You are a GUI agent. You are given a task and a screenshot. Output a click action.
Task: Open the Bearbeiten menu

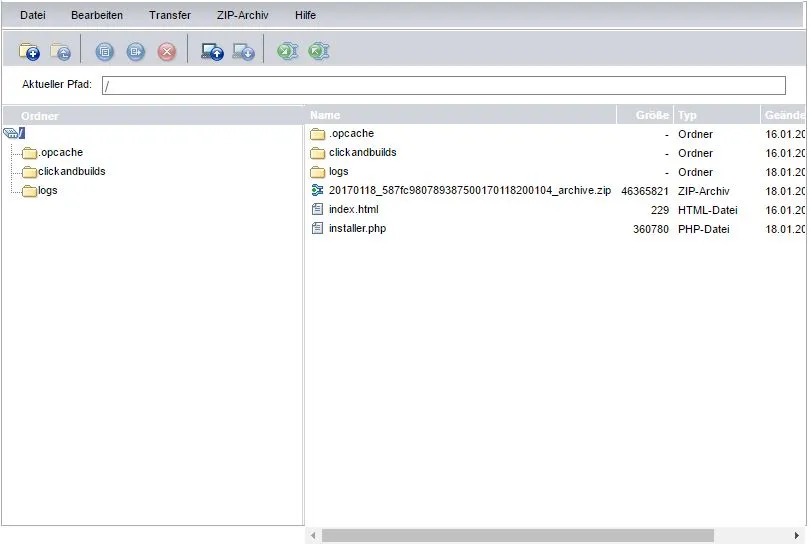(x=97, y=15)
